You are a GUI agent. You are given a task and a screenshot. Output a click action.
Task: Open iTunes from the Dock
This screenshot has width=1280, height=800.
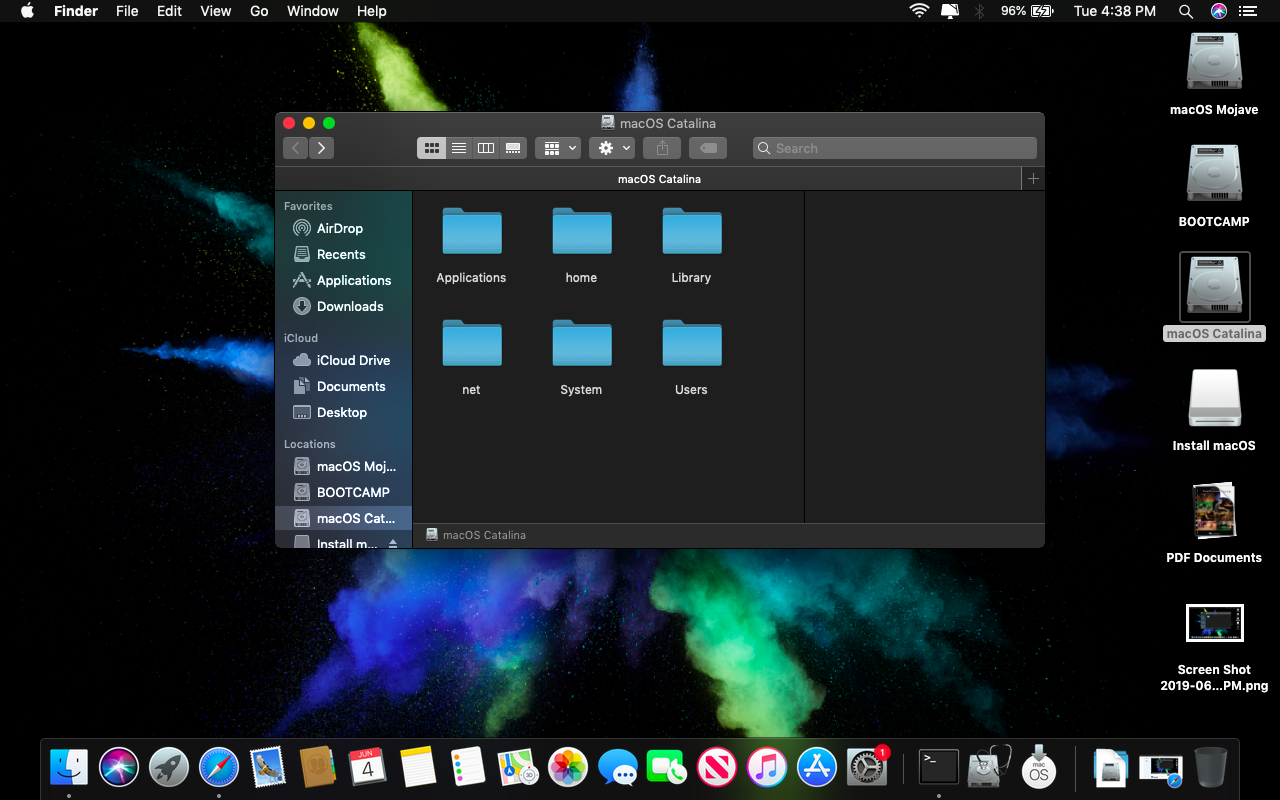[767, 767]
